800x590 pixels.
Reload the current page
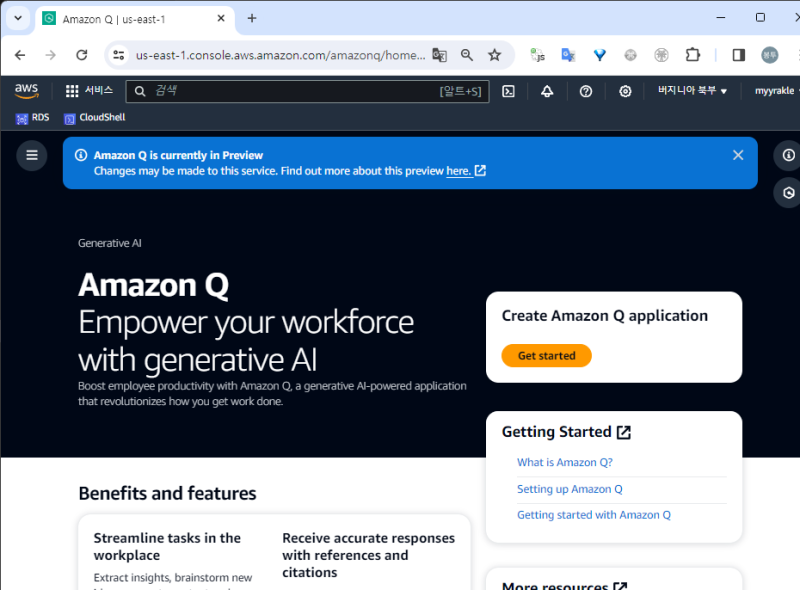(82, 55)
